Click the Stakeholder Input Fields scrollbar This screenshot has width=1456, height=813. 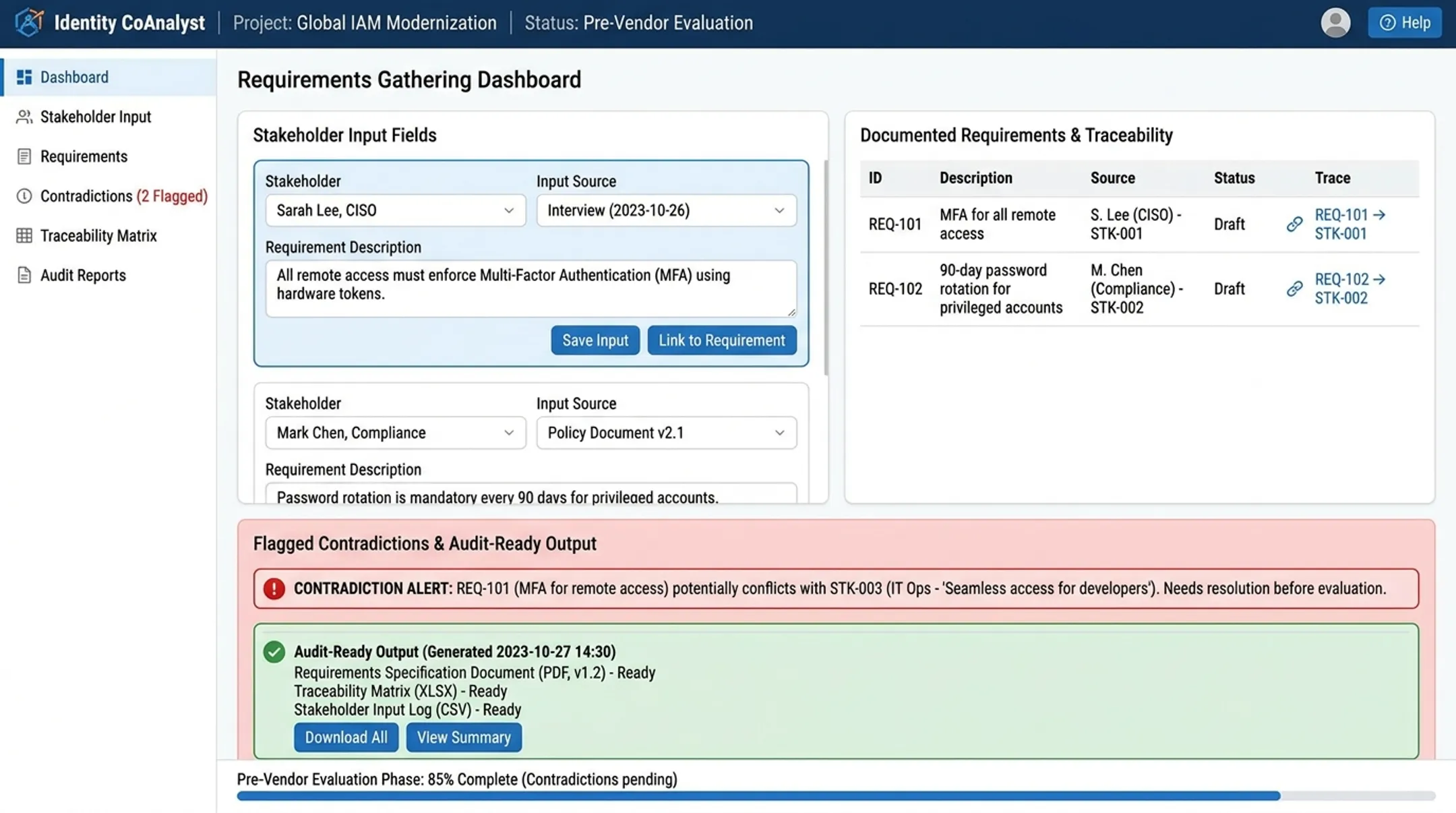pyautogui.click(x=825, y=268)
